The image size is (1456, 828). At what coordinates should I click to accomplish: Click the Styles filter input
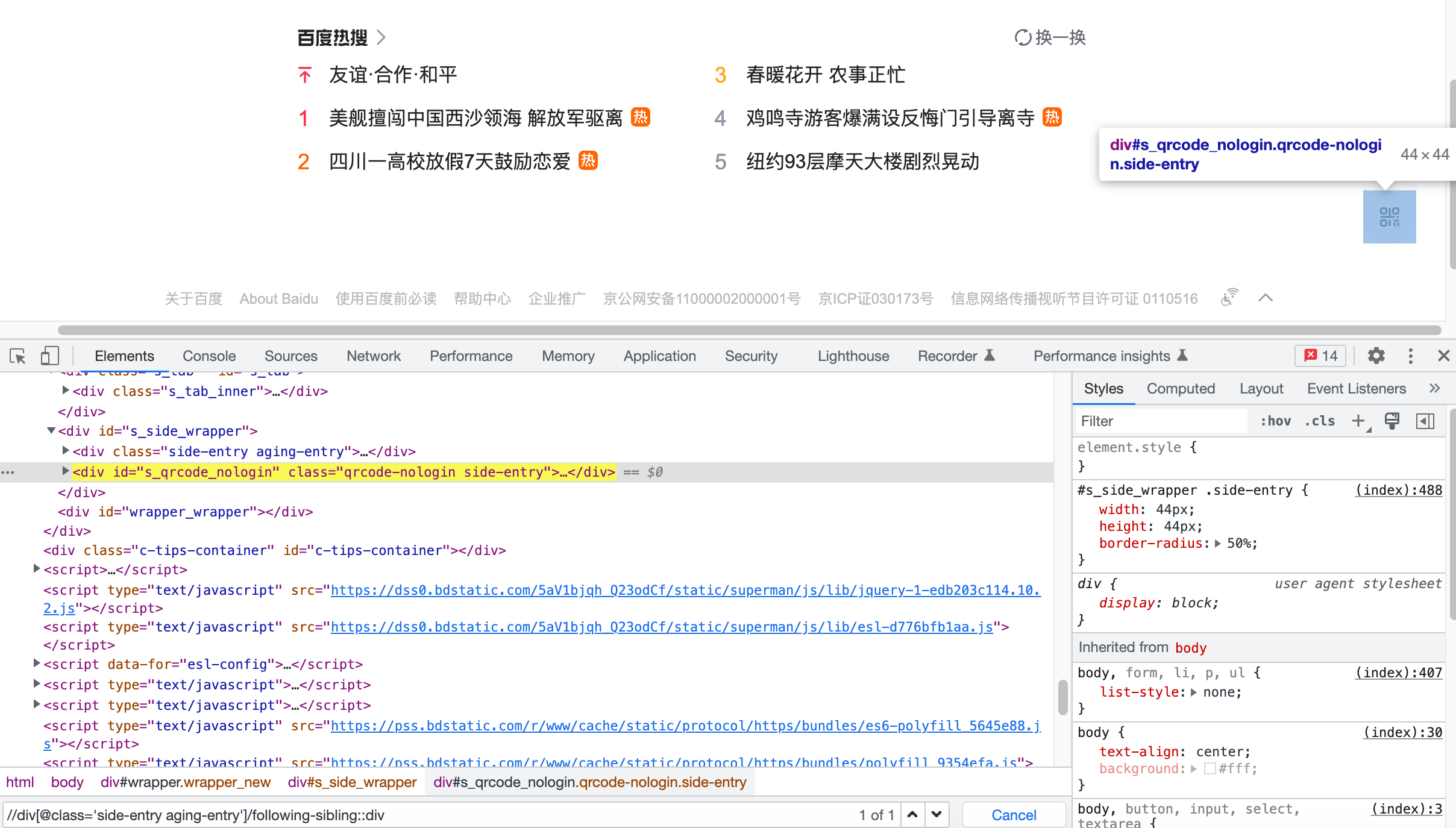point(1160,421)
